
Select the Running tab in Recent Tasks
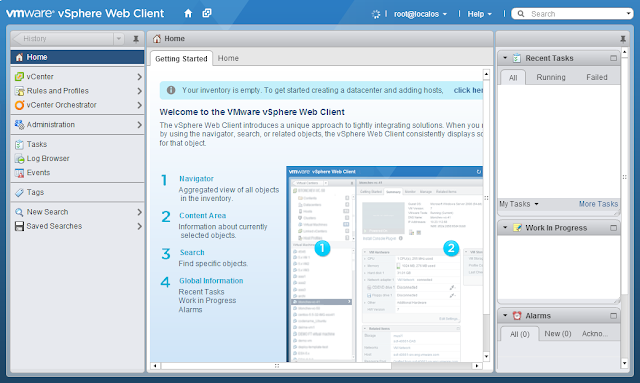coord(551,77)
